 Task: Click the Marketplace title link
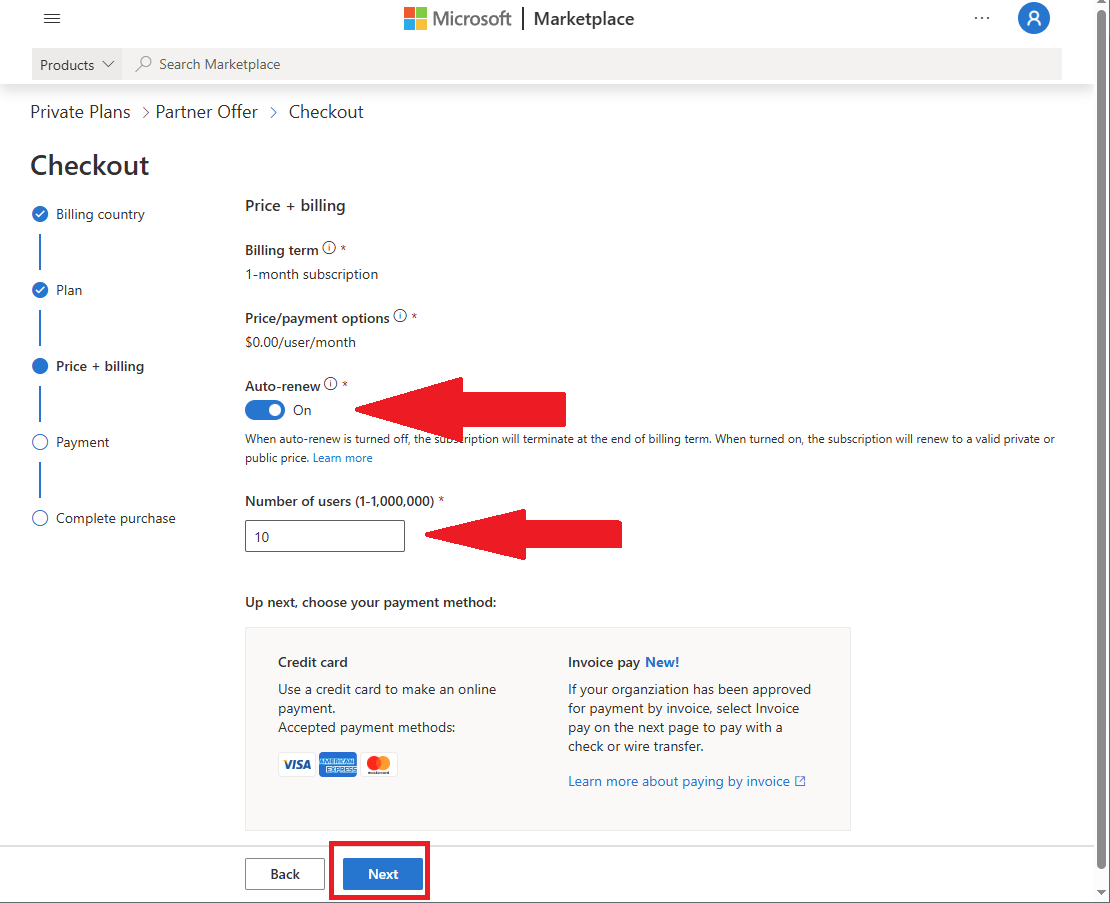[x=584, y=19]
